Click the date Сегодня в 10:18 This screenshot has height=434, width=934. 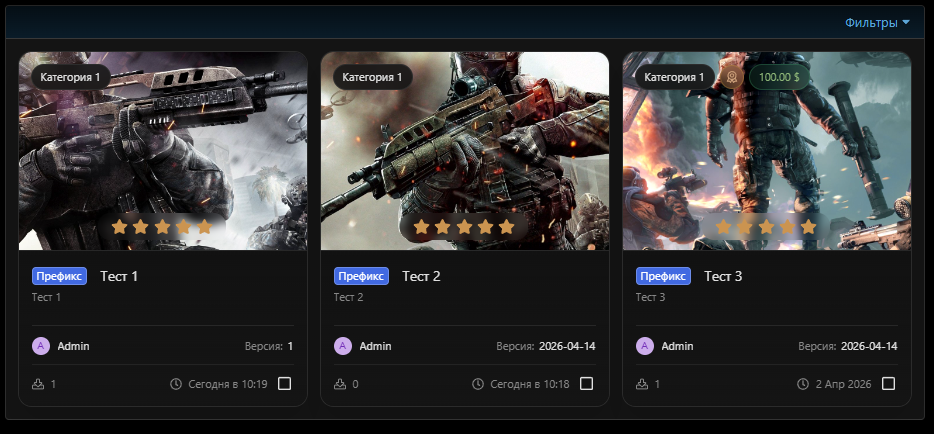tap(530, 384)
